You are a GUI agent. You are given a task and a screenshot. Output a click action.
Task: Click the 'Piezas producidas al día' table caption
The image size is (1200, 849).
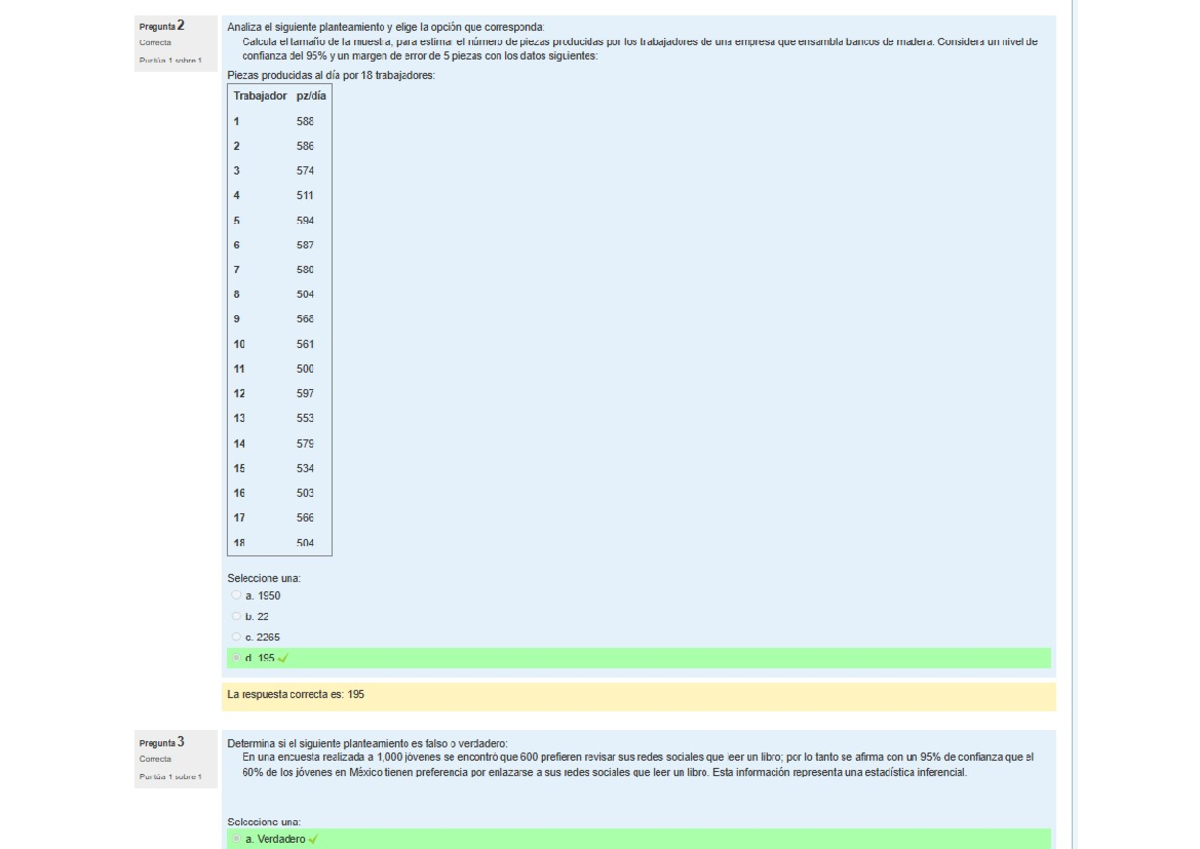[x=331, y=75]
